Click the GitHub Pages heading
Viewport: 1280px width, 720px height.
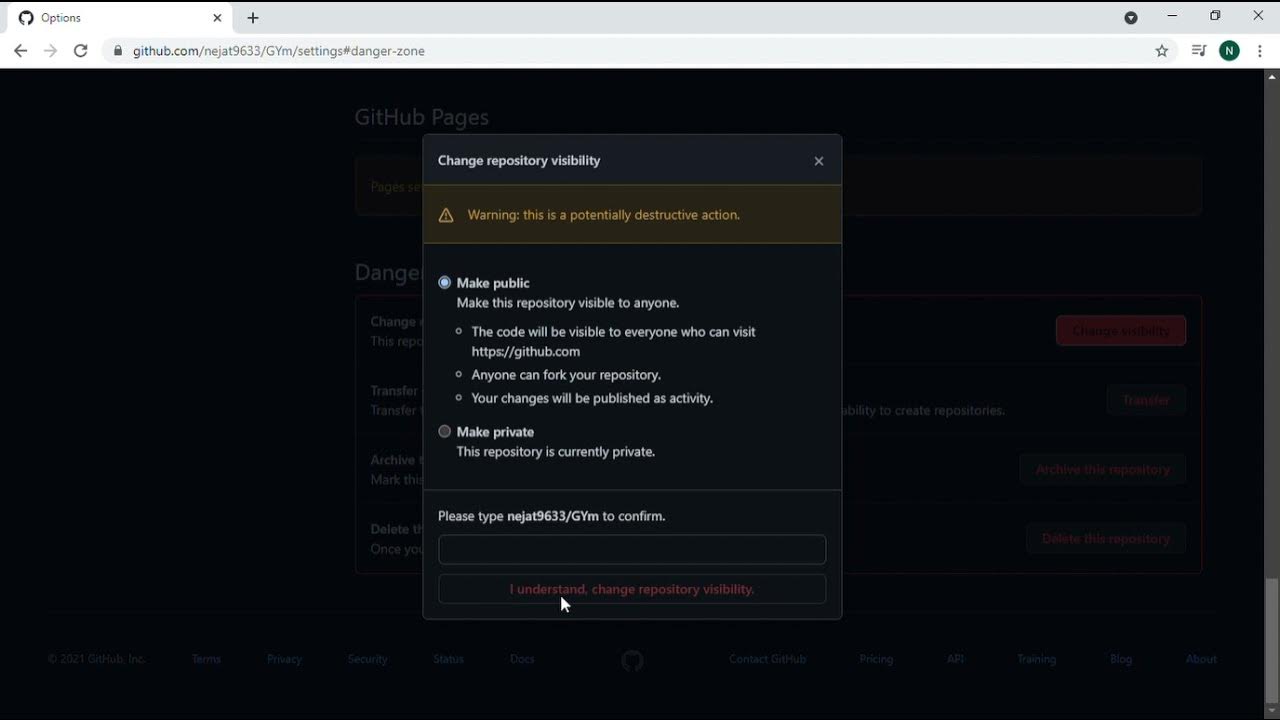tap(421, 117)
